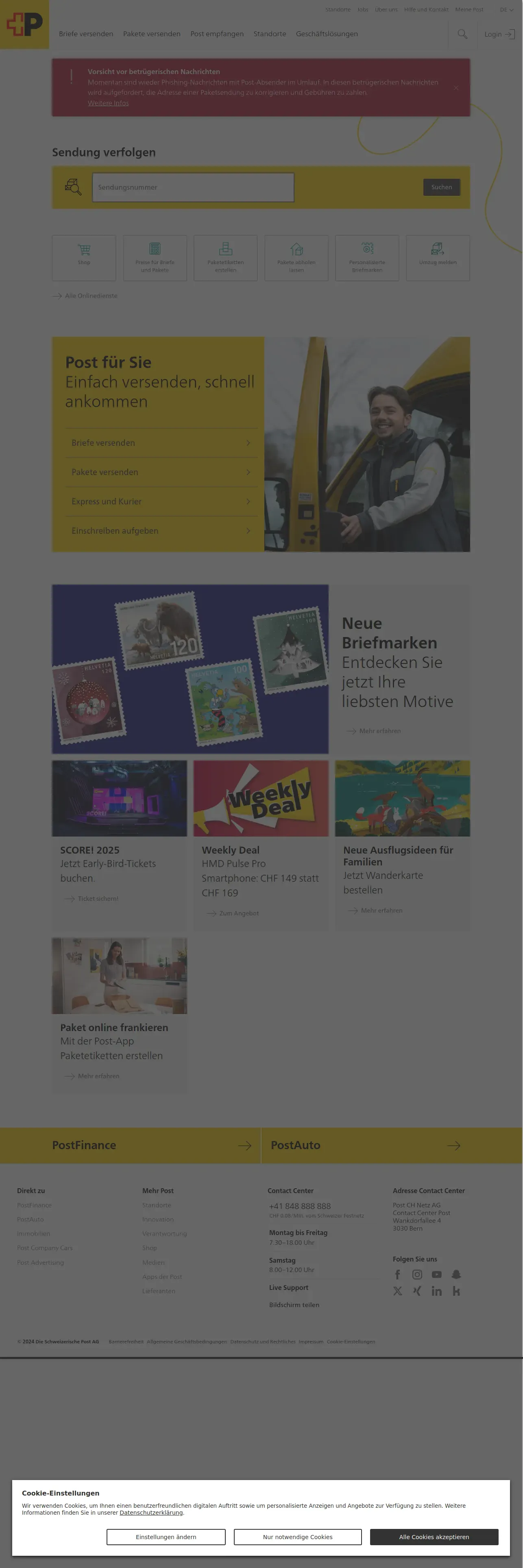
Task: Open Weitere Infos link in warning
Action: 108,103
